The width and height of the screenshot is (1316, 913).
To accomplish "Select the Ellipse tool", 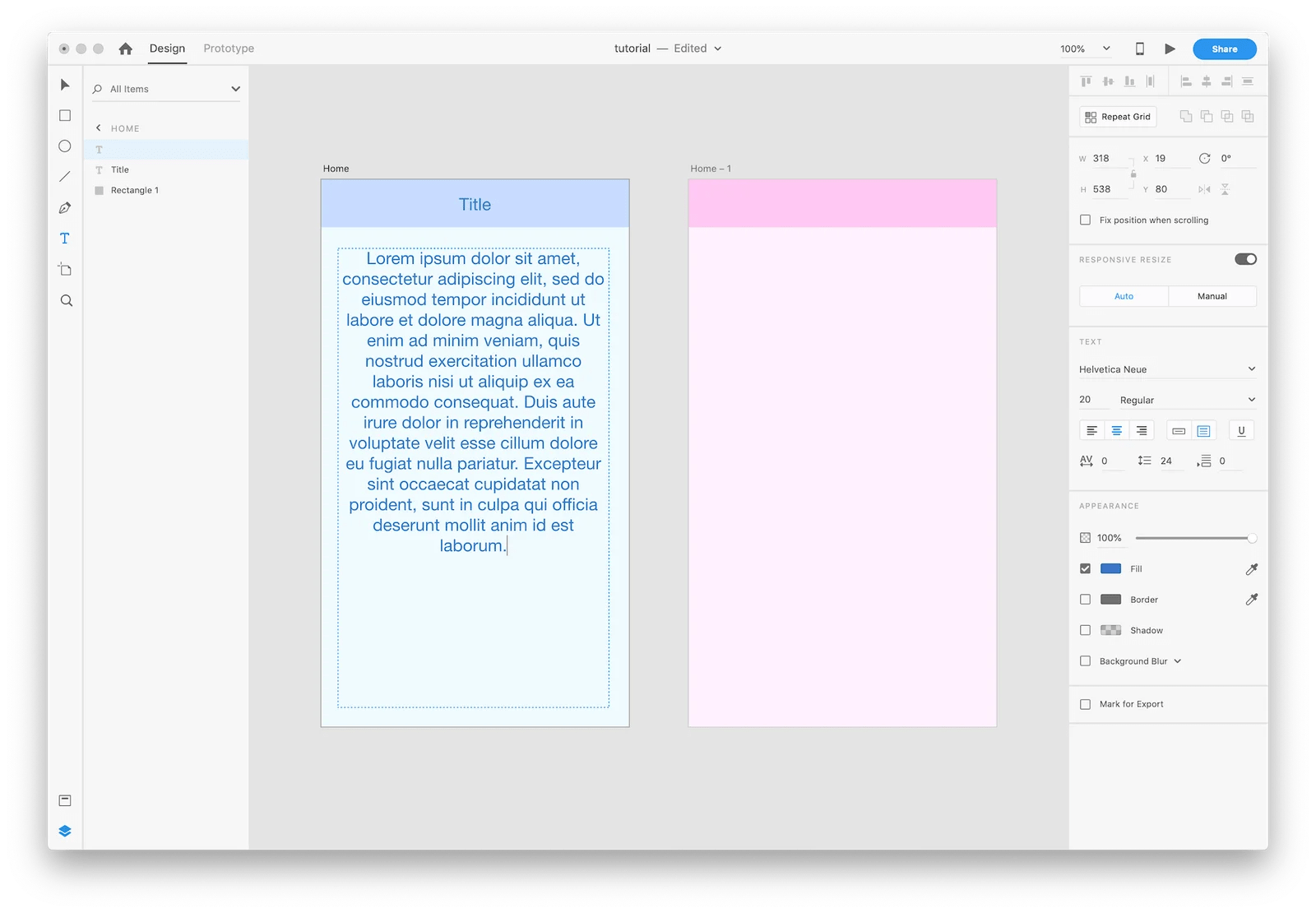I will [65, 146].
